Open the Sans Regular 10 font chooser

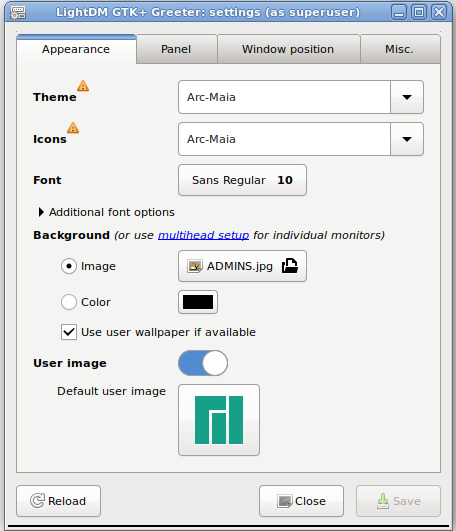(242, 180)
